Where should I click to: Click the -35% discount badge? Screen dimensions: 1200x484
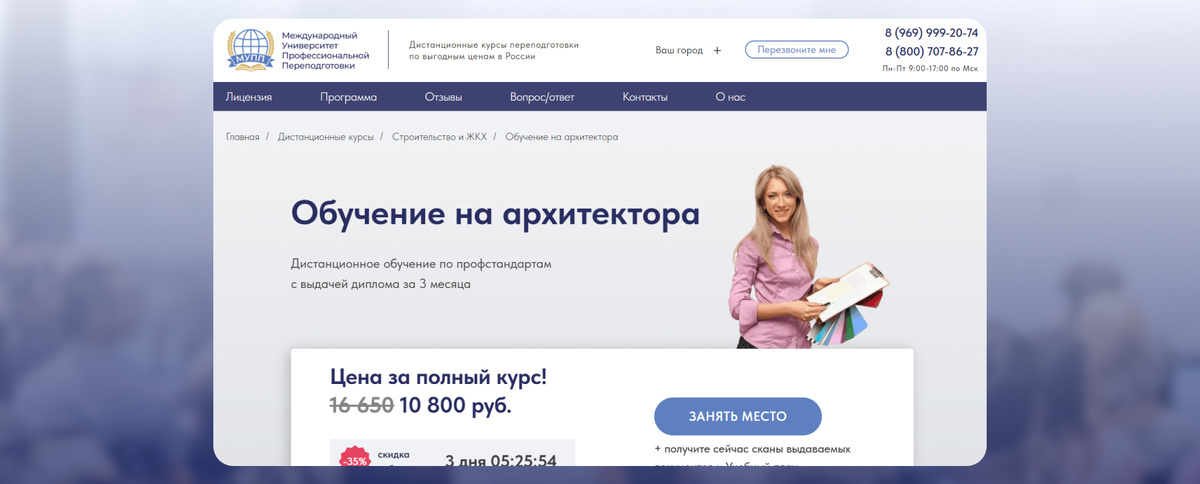click(x=354, y=459)
